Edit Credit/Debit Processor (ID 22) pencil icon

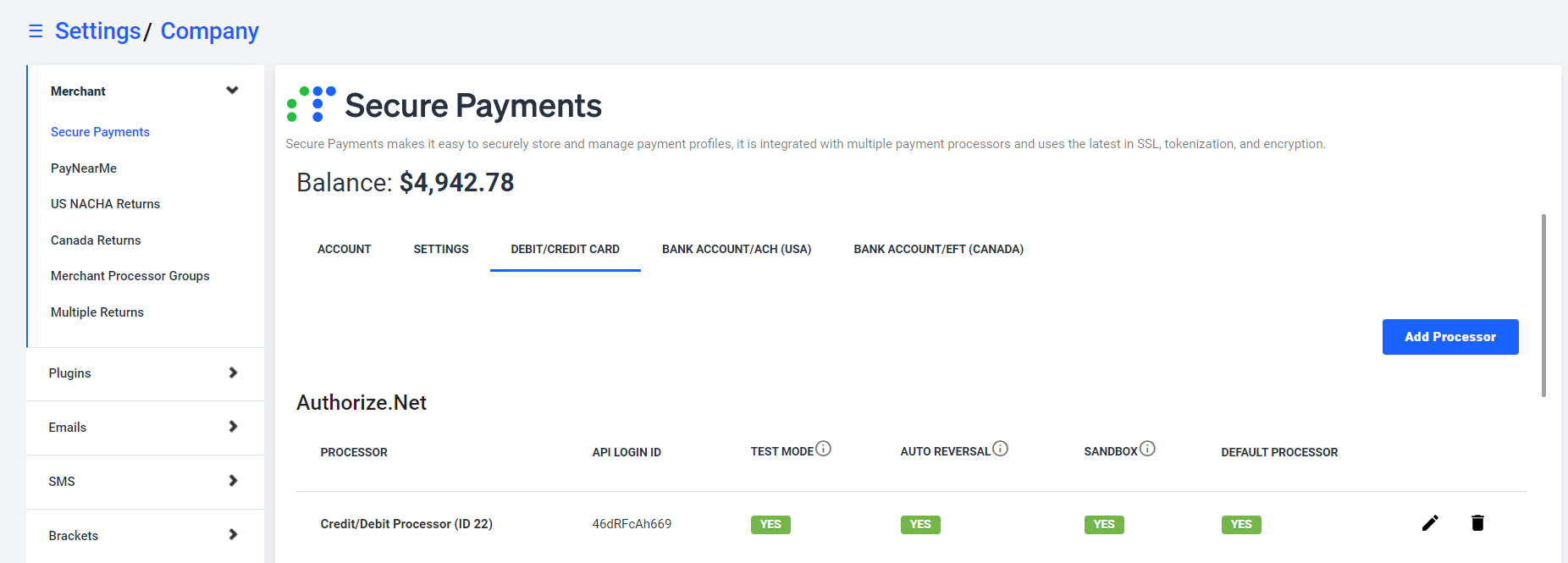(x=1430, y=523)
